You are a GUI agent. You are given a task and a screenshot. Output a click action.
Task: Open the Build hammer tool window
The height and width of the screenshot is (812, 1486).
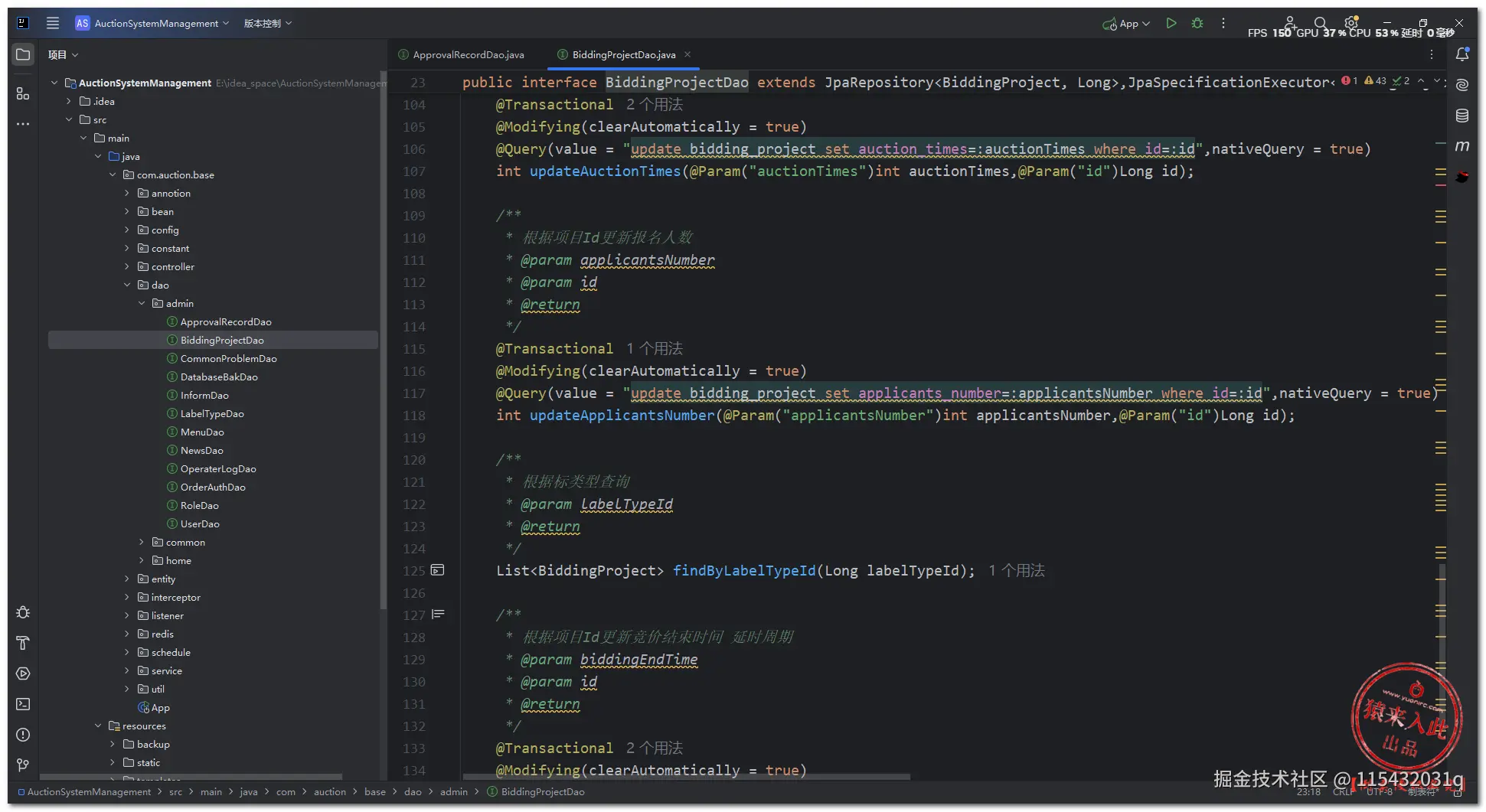[23, 643]
